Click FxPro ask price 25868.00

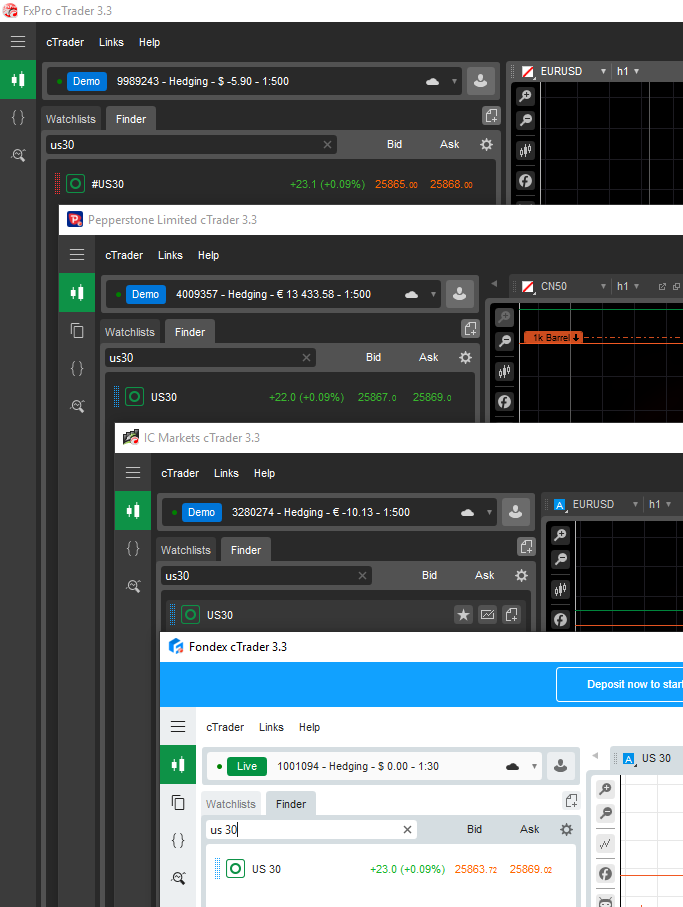coord(451,185)
